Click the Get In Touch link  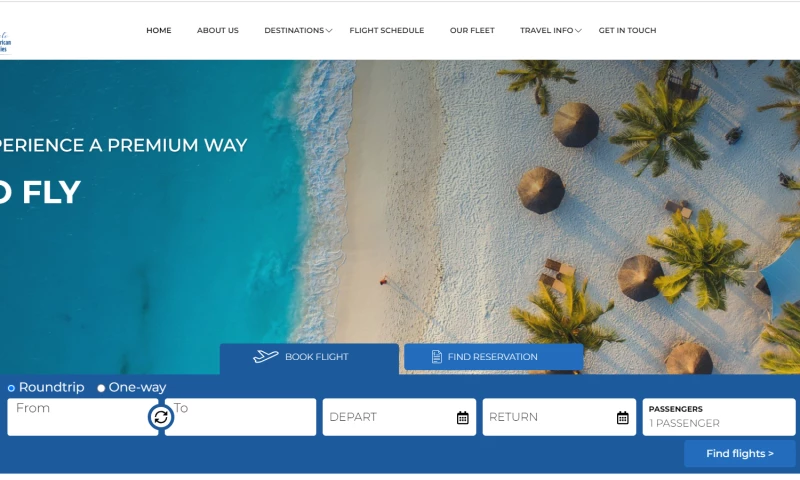point(627,31)
